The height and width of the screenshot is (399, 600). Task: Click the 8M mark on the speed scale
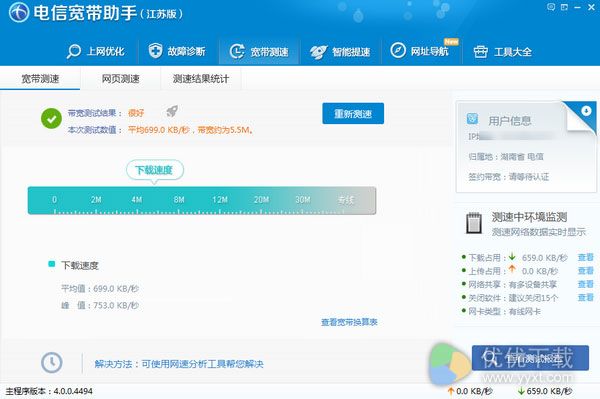pyautogui.click(x=179, y=199)
